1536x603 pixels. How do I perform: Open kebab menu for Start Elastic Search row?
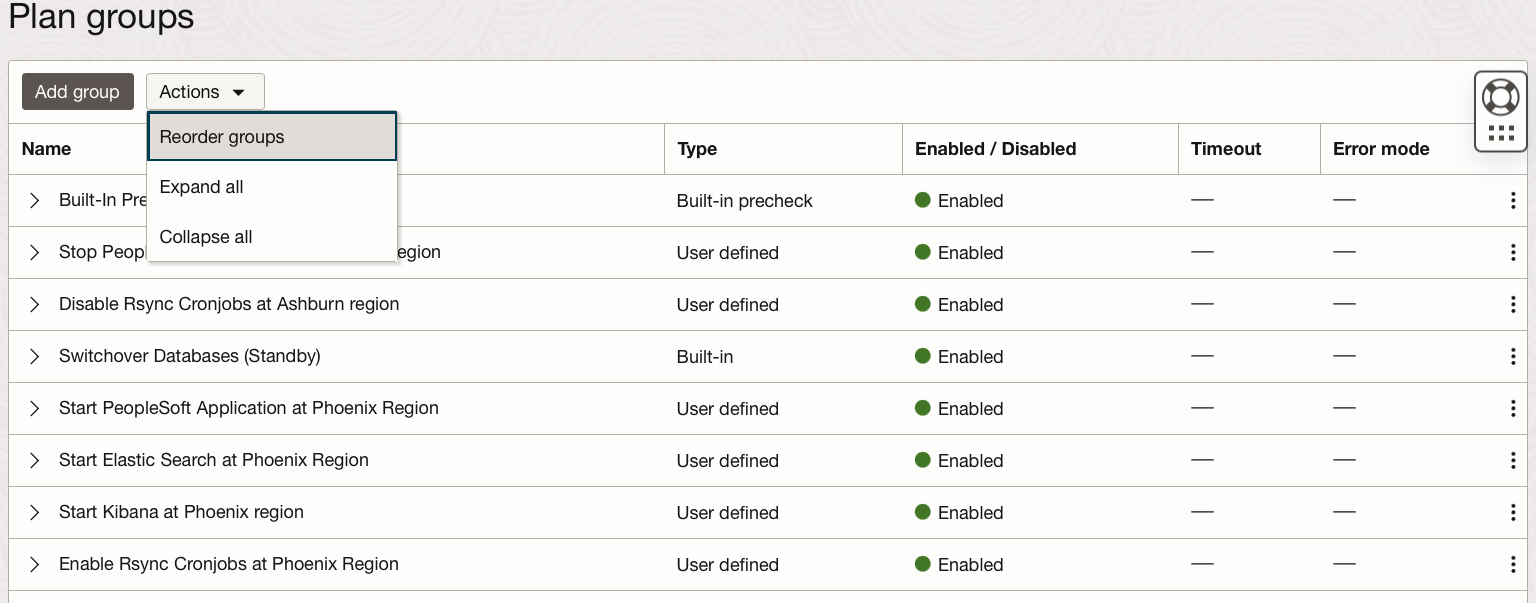pos(1512,461)
